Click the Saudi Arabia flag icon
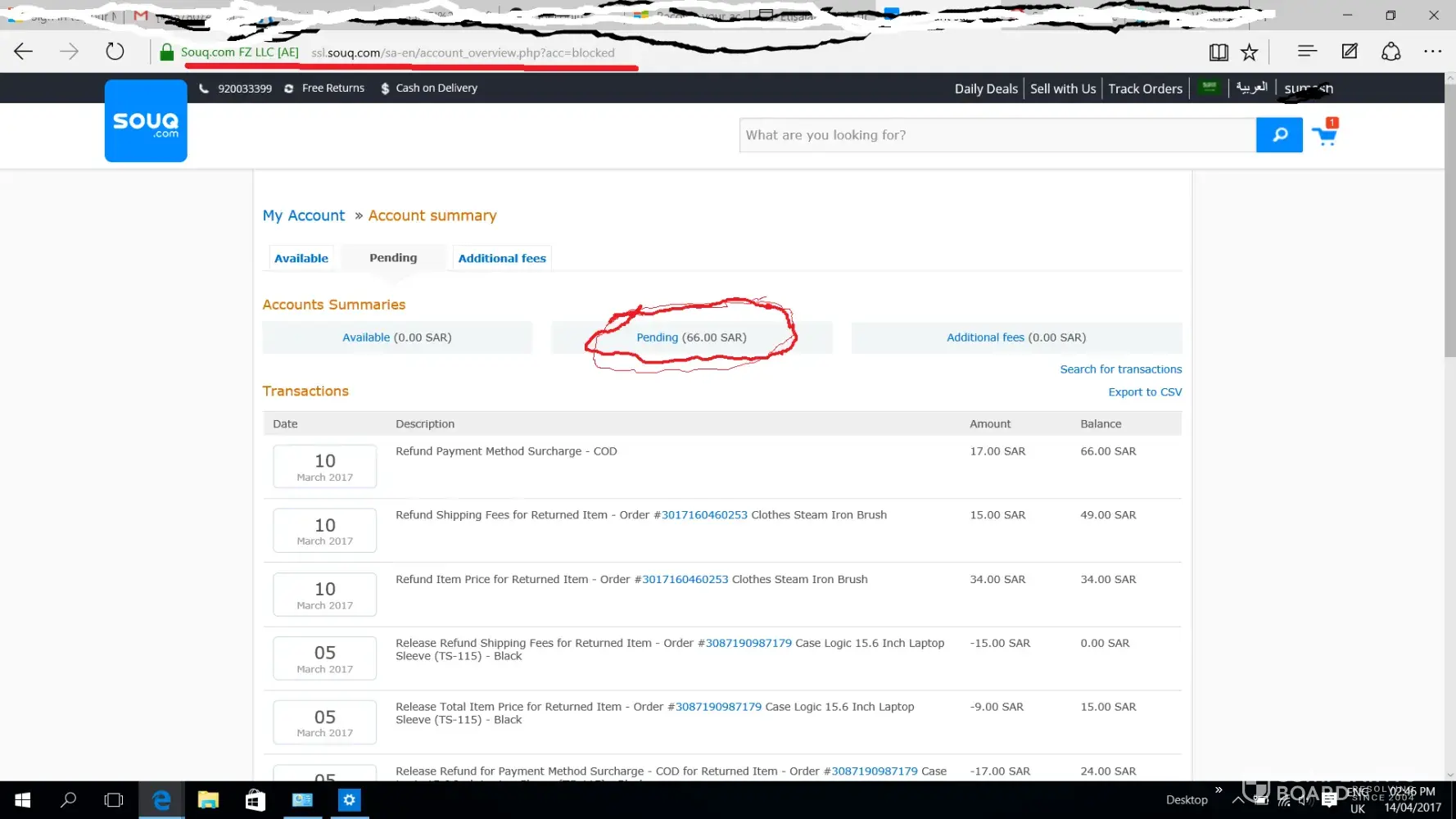Image resolution: width=1456 pixels, height=819 pixels. (1210, 88)
